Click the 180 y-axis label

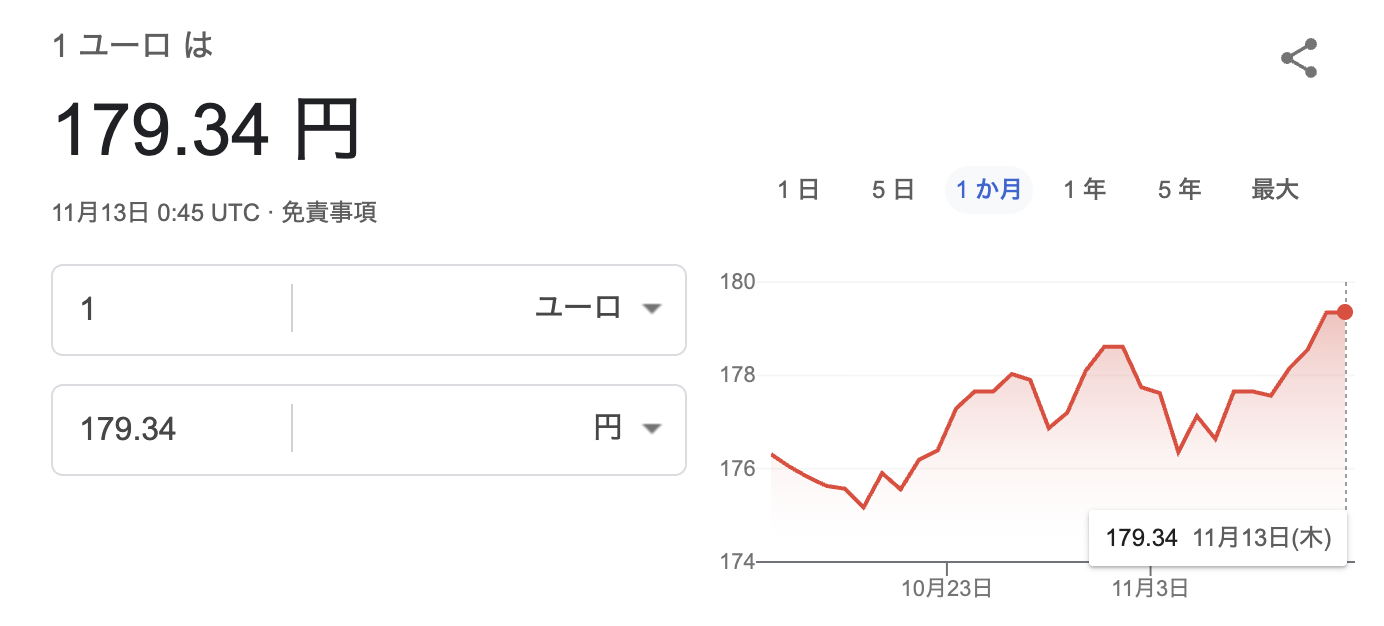[x=736, y=282]
